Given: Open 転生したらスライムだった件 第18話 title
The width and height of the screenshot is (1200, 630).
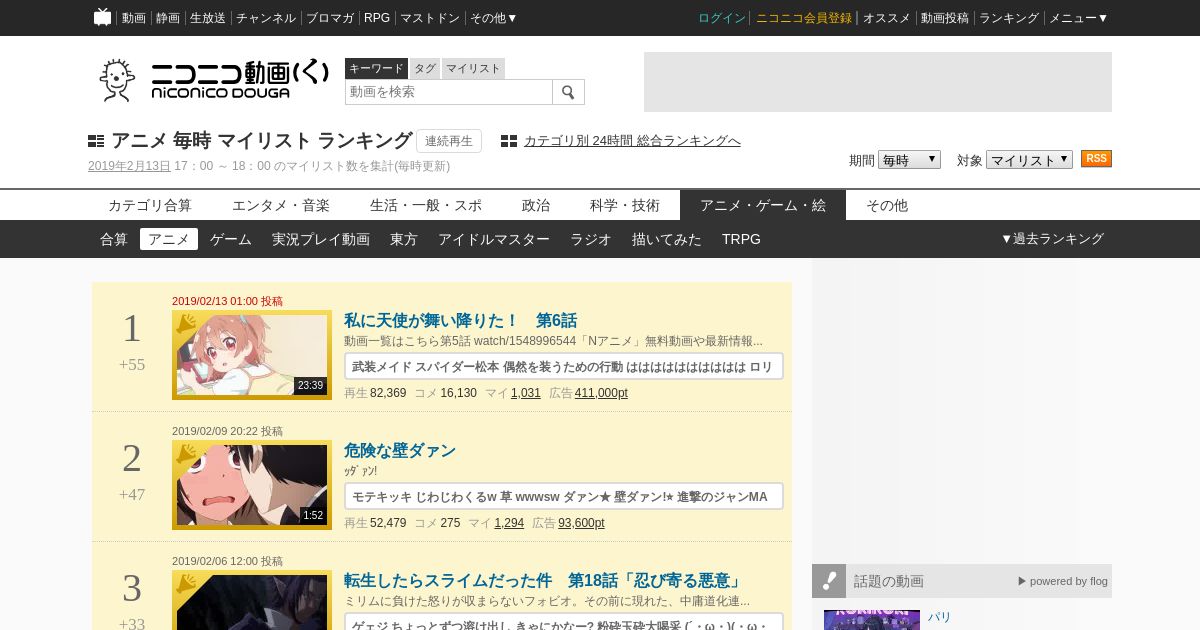Looking at the screenshot, I should pos(544,581).
